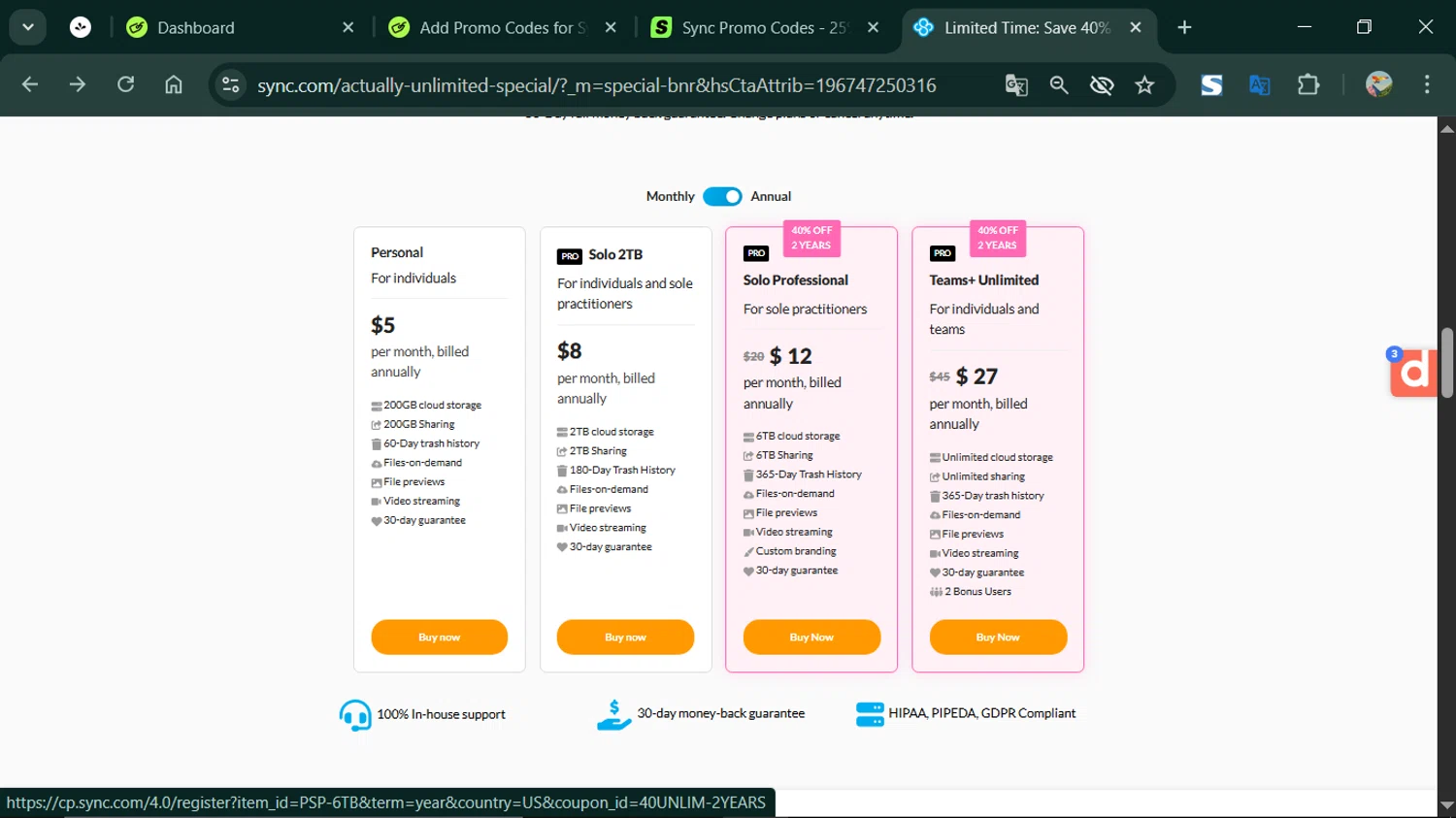This screenshot has height=818, width=1456.
Task: Click the Teams+ Unlimited plan title
Action: click(x=984, y=279)
